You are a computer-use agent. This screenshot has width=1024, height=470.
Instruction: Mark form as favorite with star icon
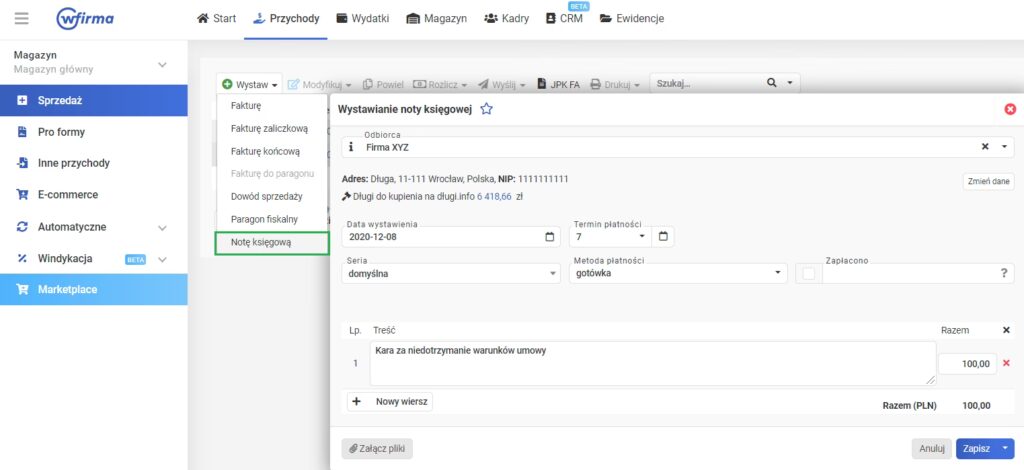click(x=487, y=109)
